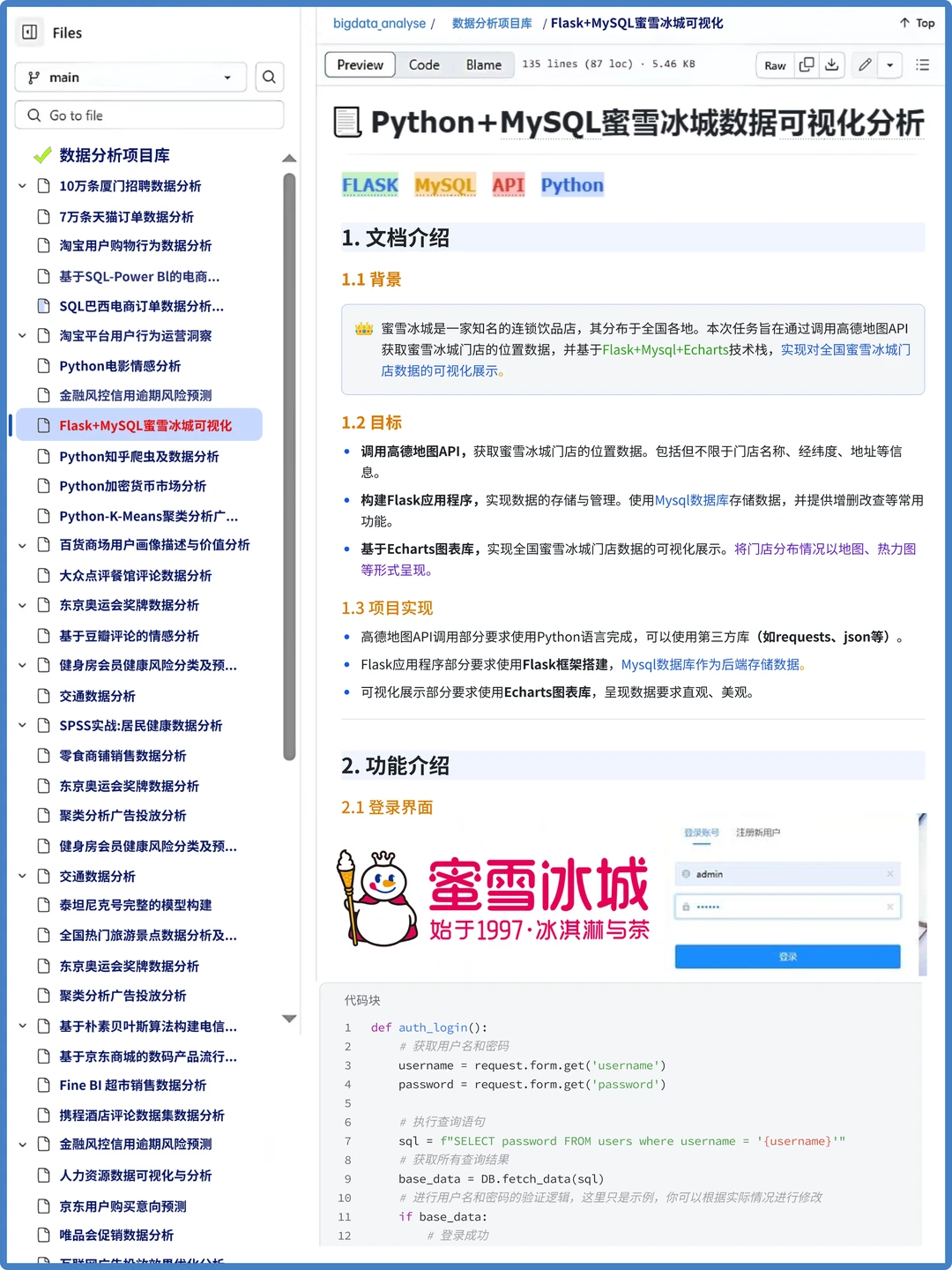Click the file tree scroll up arrow
The width and height of the screenshot is (952, 1270).
click(289, 159)
